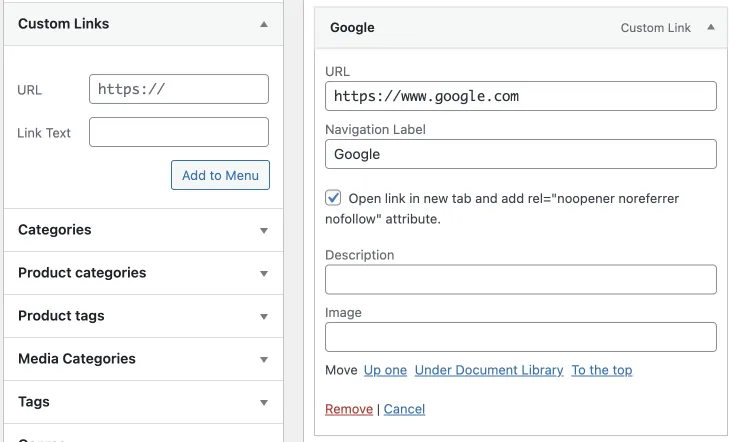Viewport: 735px width, 442px height.
Task: Click the Custom Link type label
Action: pyautogui.click(x=655, y=28)
